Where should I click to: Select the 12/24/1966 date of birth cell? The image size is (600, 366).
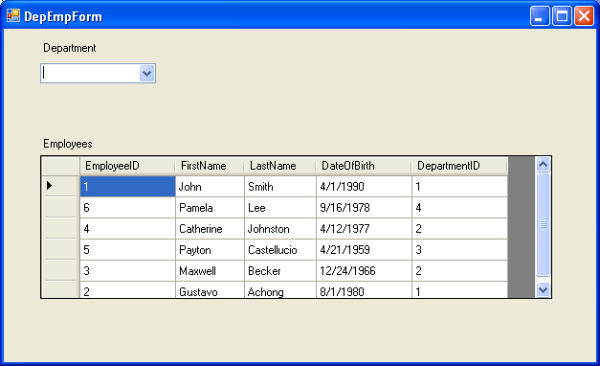coord(364,271)
